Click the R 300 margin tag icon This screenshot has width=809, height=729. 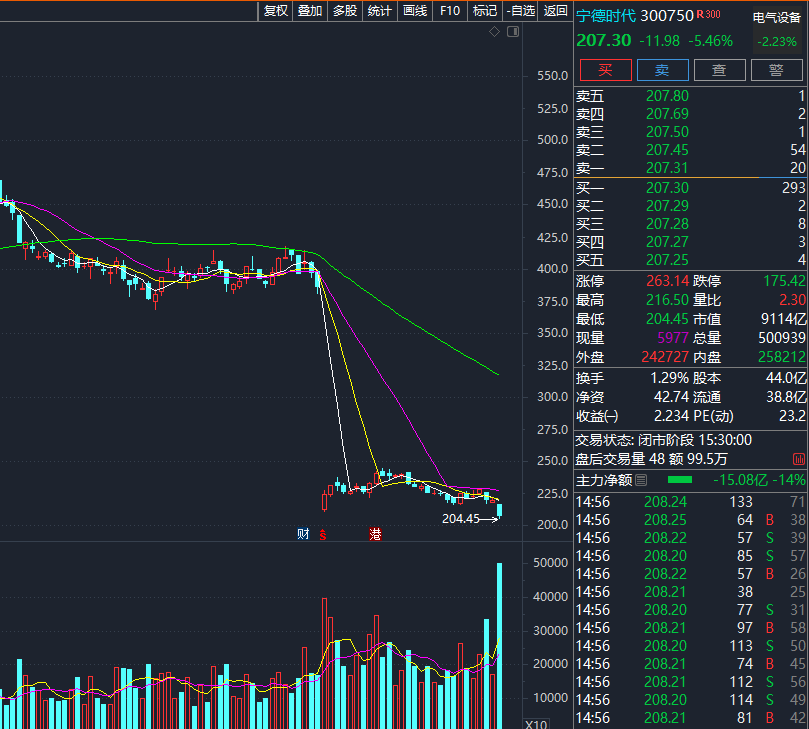[709, 14]
